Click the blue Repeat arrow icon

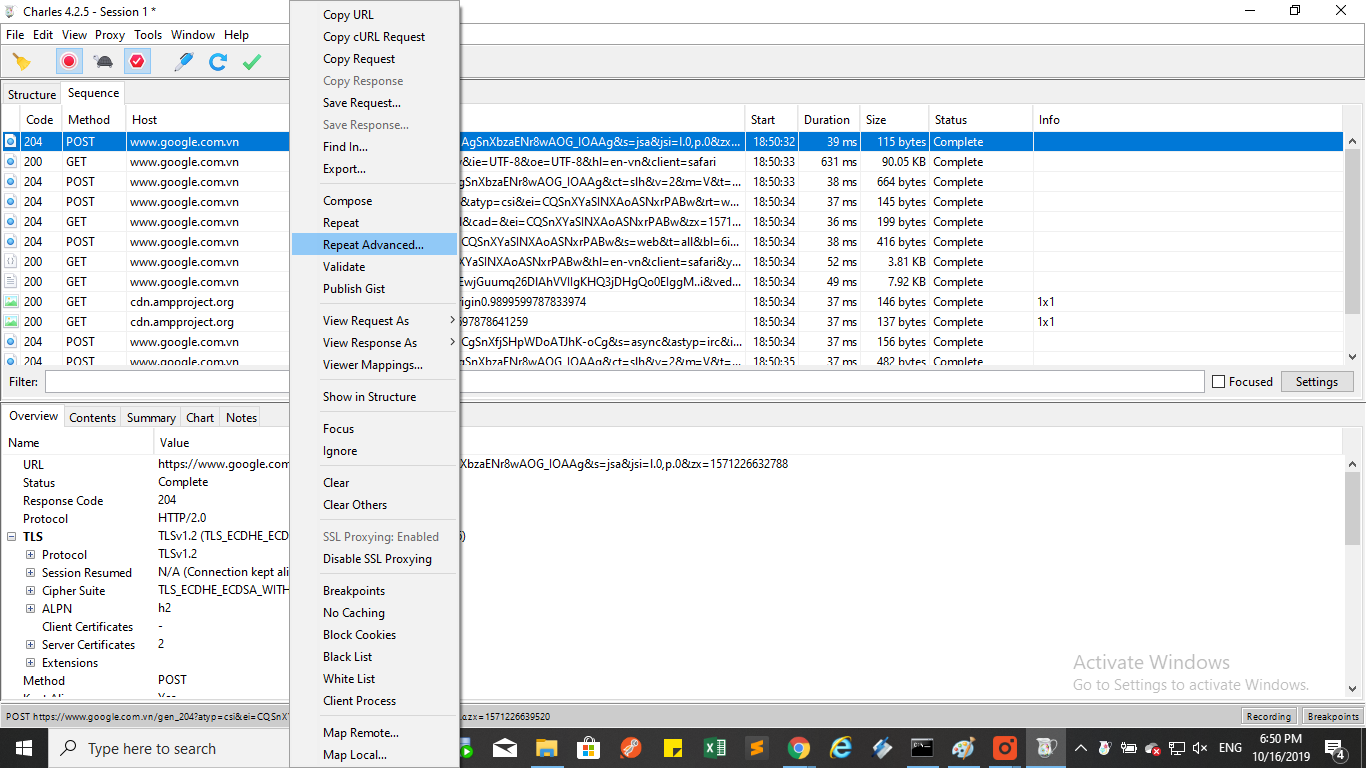tap(217, 62)
